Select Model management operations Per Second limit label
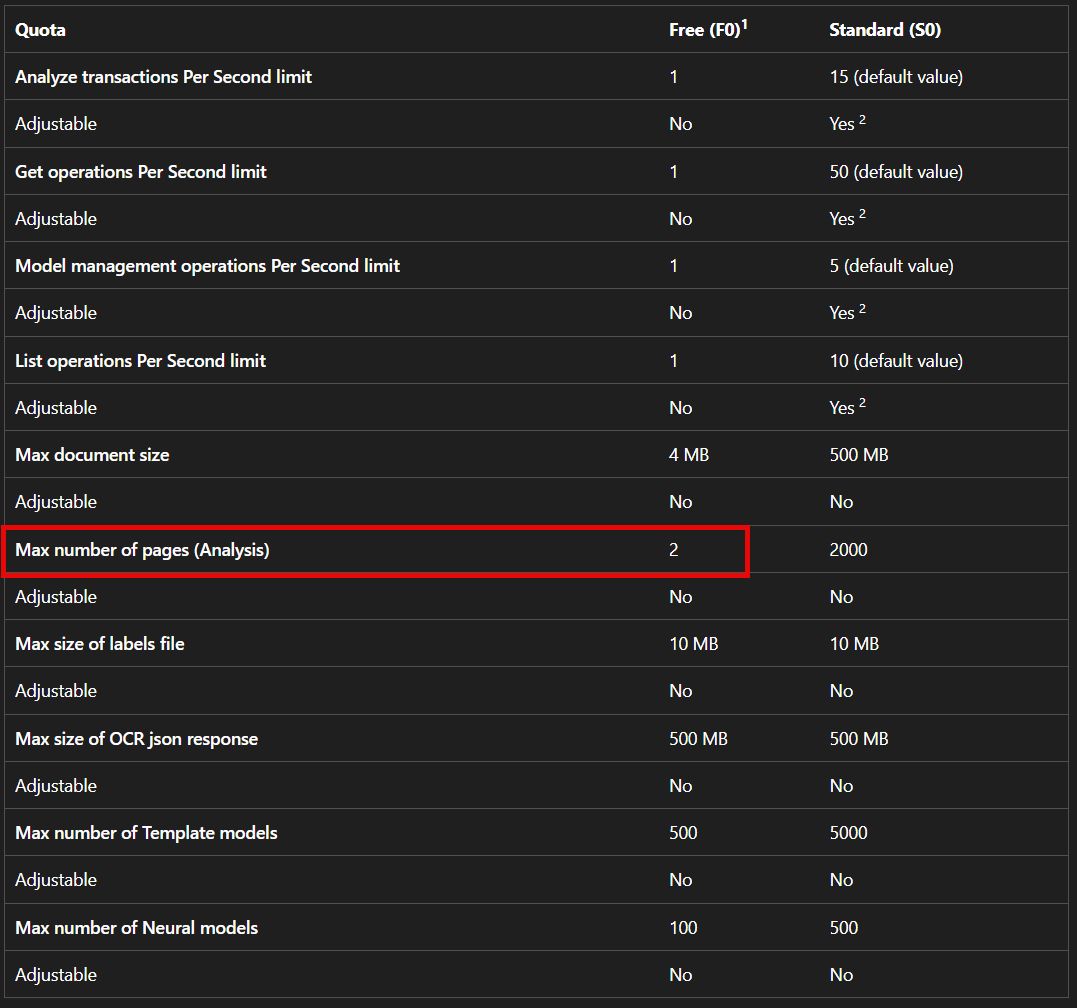The height and width of the screenshot is (1008, 1077). coord(207,266)
